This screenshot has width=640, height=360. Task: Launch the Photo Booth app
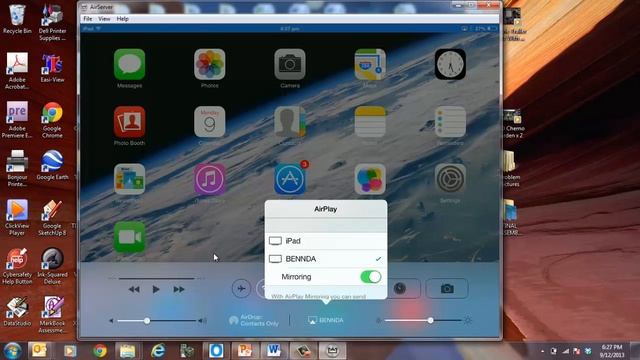(x=129, y=122)
